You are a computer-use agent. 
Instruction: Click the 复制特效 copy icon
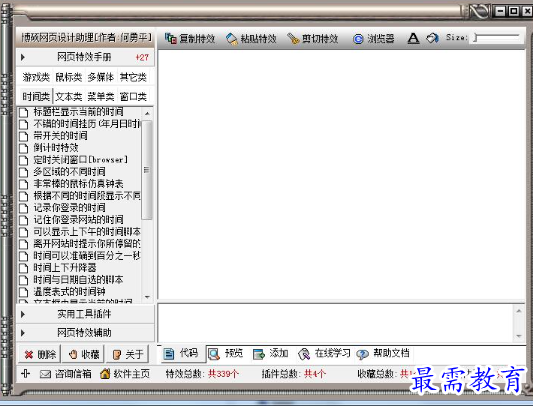coord(171,38)
